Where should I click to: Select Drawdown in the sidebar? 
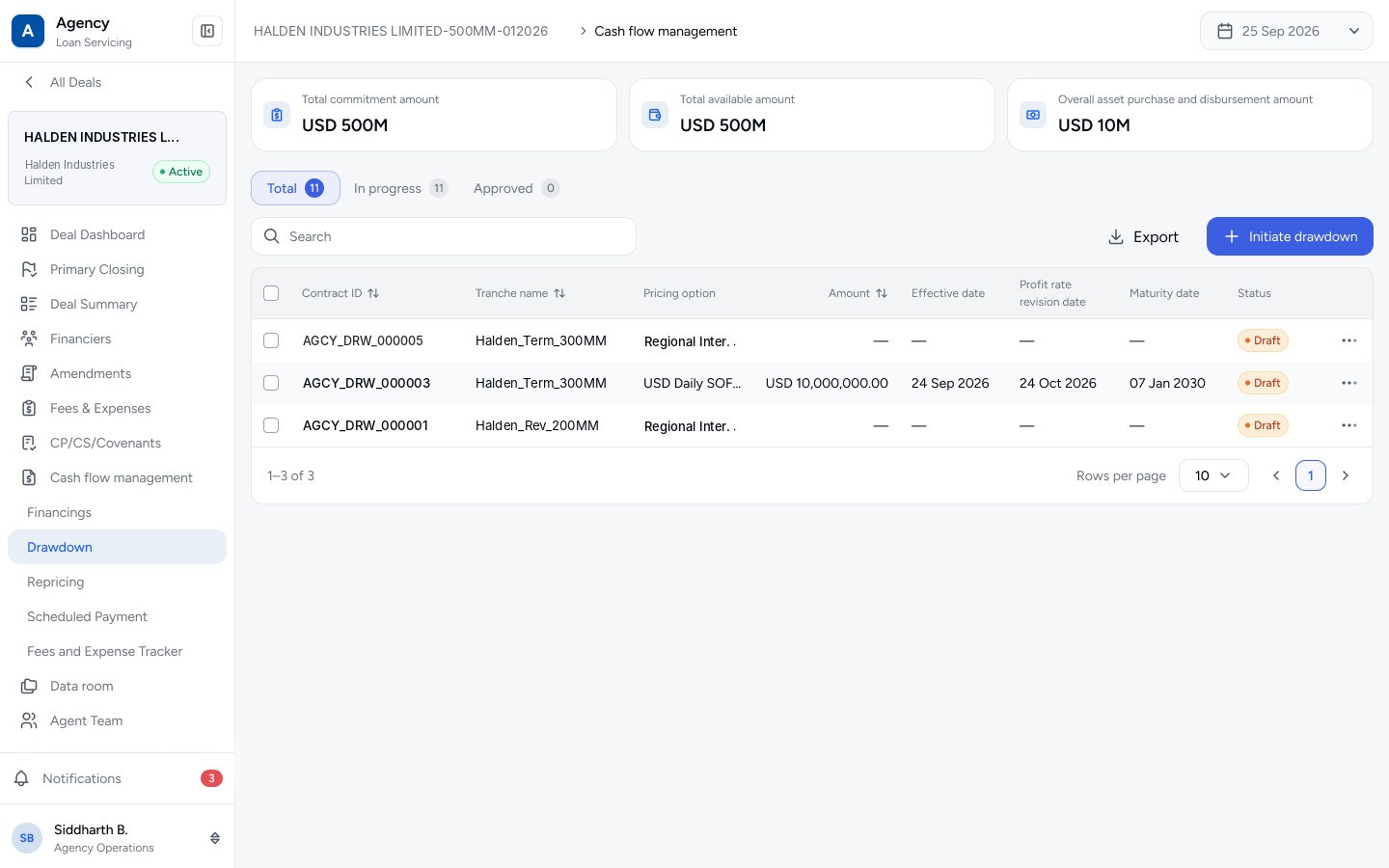pyautogui.click(x=117, y=547)
